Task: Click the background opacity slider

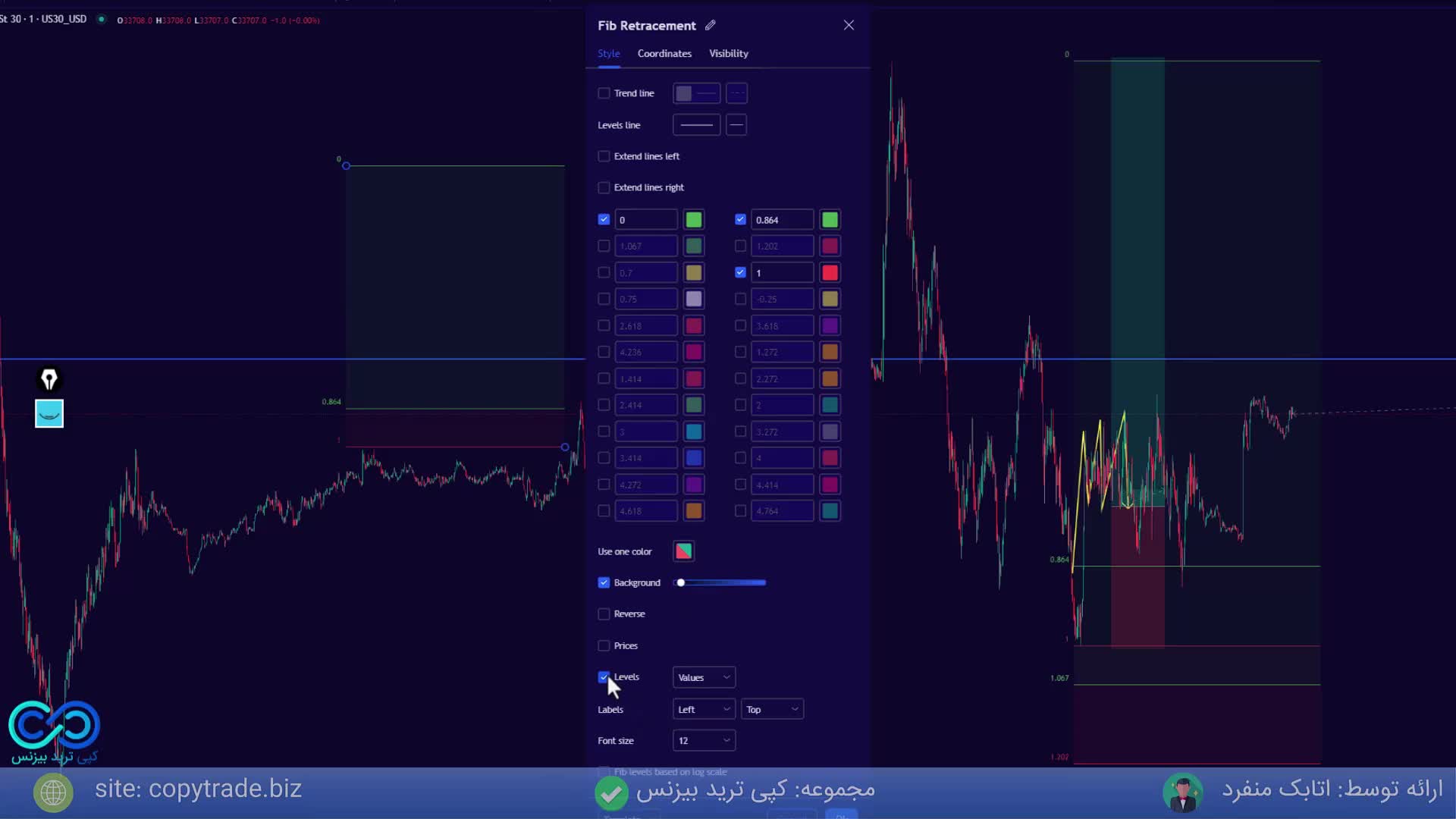Action: pyautogui.click(x=720, y=582)
